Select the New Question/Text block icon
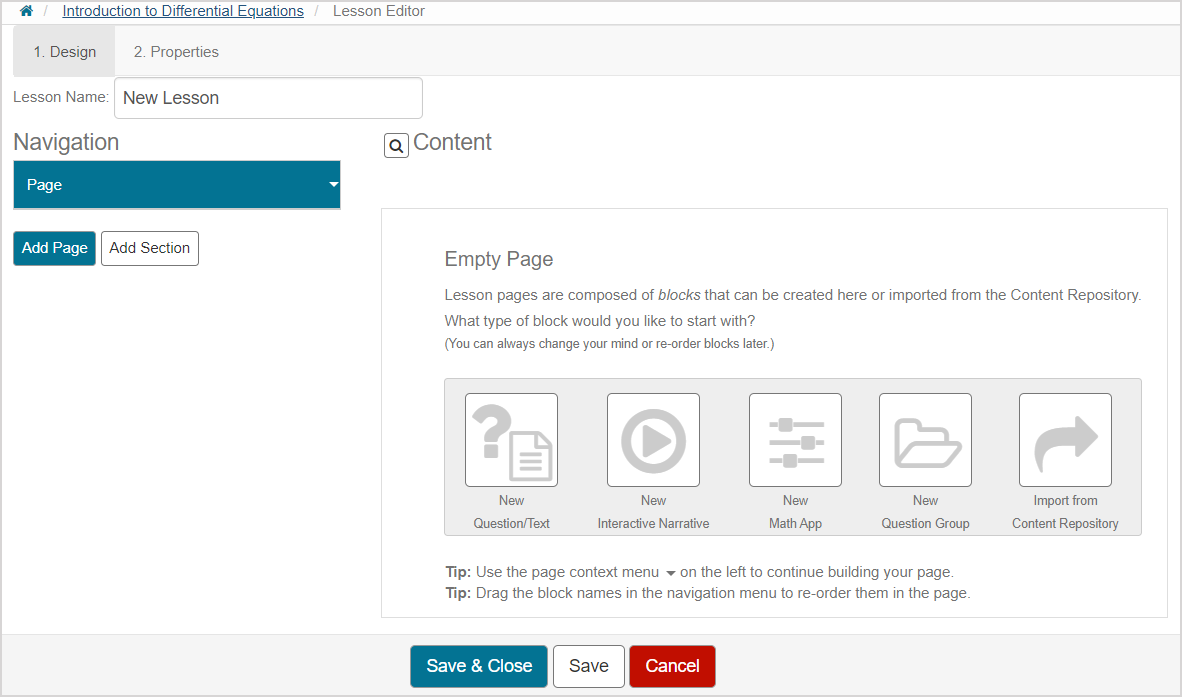 511,440
